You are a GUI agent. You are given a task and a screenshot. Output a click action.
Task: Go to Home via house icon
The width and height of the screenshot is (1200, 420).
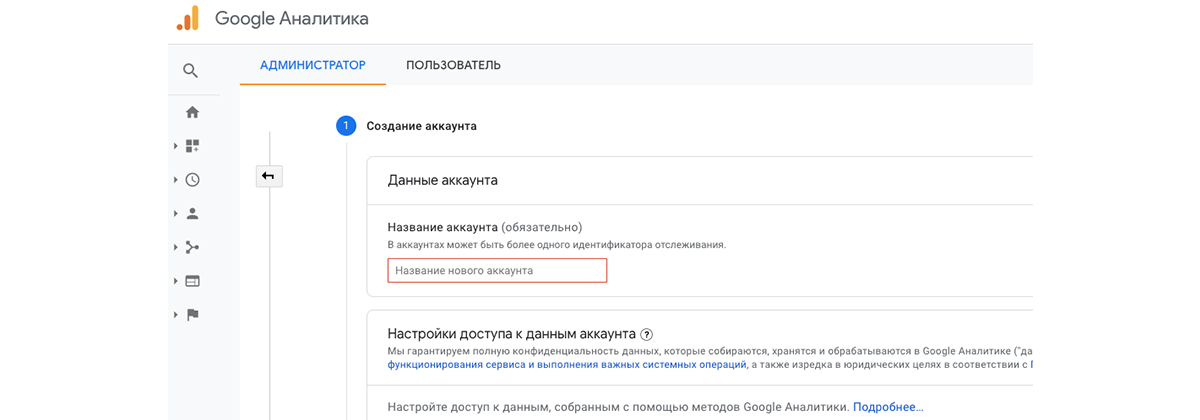click(x=193, y=112)
